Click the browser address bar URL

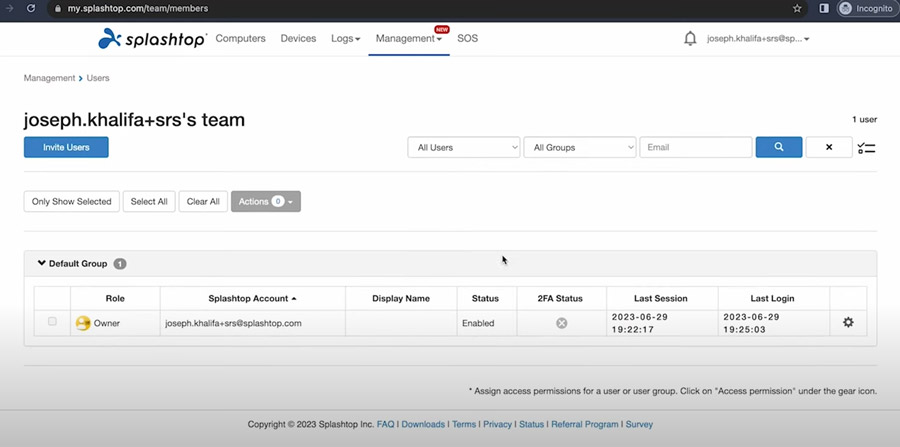point(138,9)
